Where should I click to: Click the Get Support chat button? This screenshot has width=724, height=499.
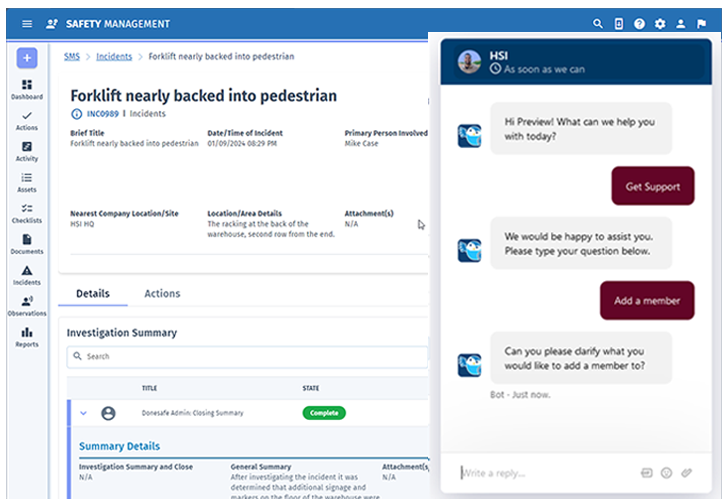pos(652,187)
